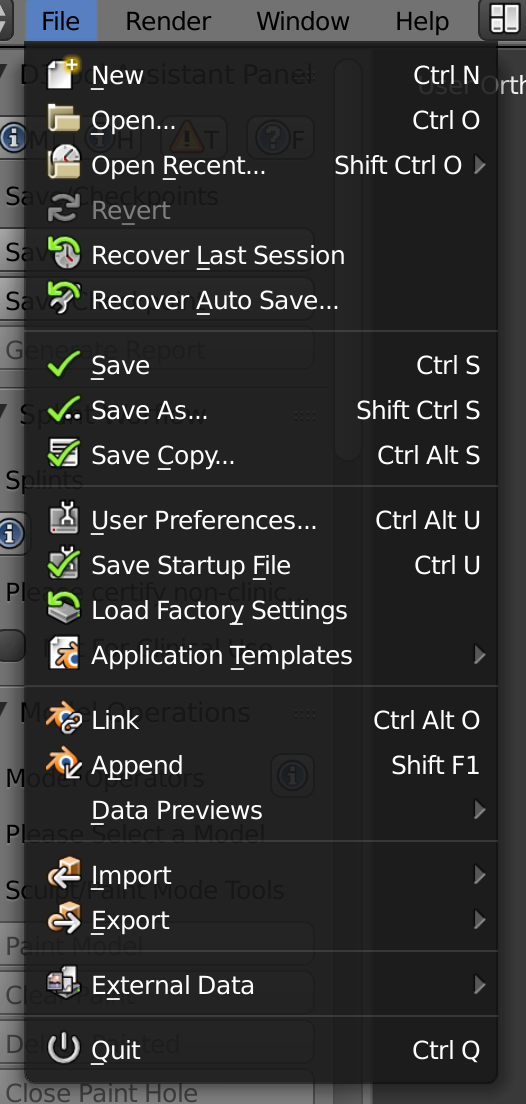Screen dimensions: 526x1104
Task: Click the Load Factory Settings icon
Action: 64,610
